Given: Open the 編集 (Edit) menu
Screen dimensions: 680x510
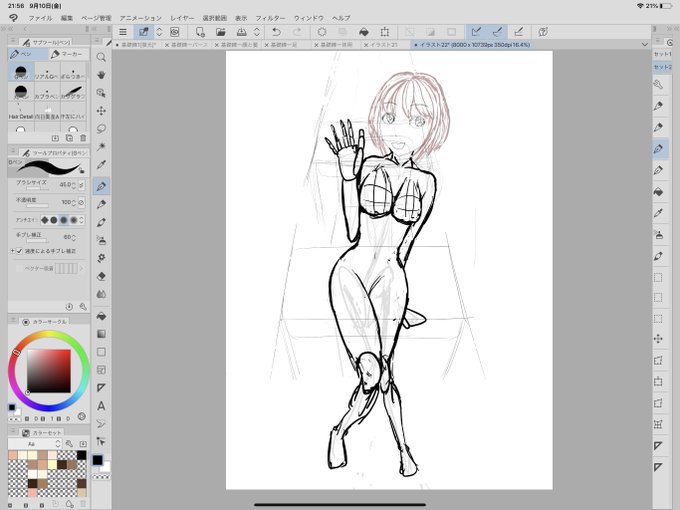Looking at the screenshot, I should 67,18.
